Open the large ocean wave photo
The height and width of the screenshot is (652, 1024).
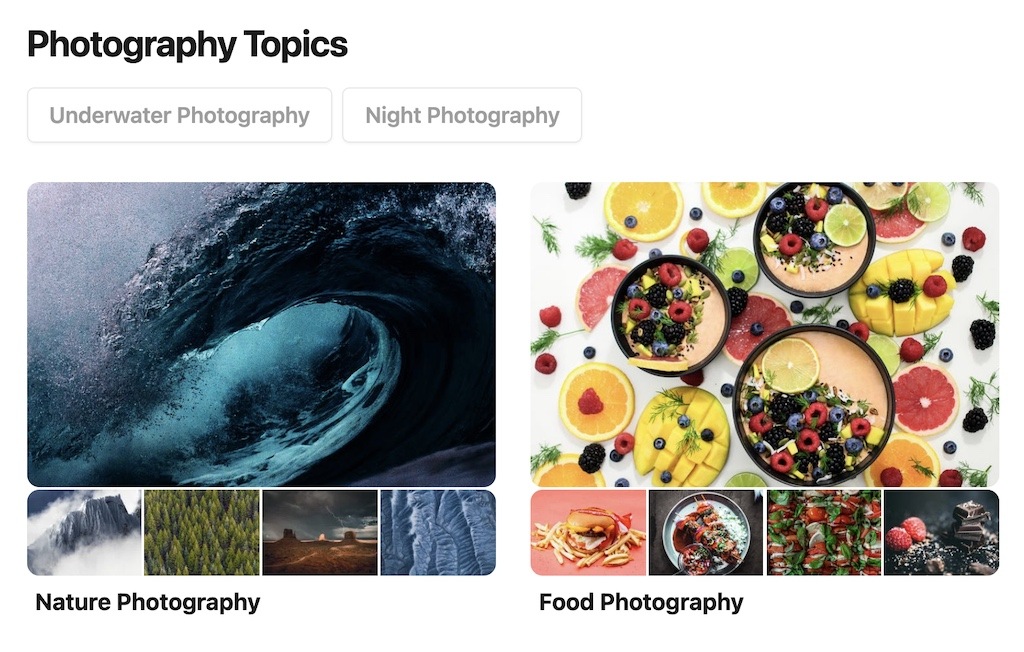pos(261,334)
